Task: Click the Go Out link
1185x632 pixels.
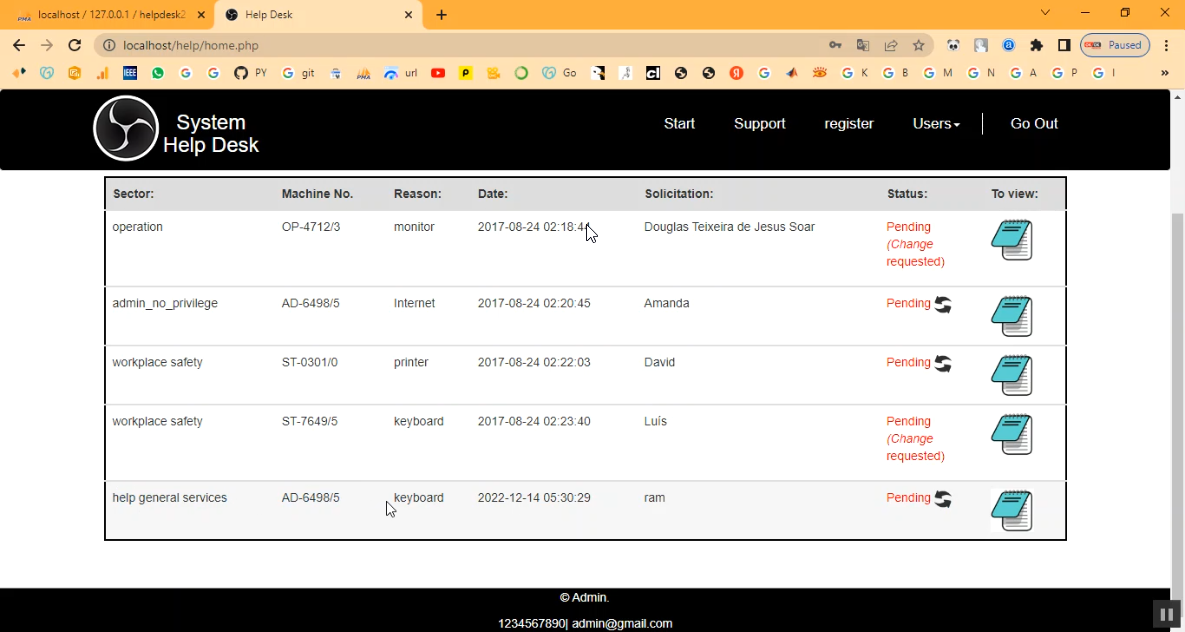Action: [1033, 124]
